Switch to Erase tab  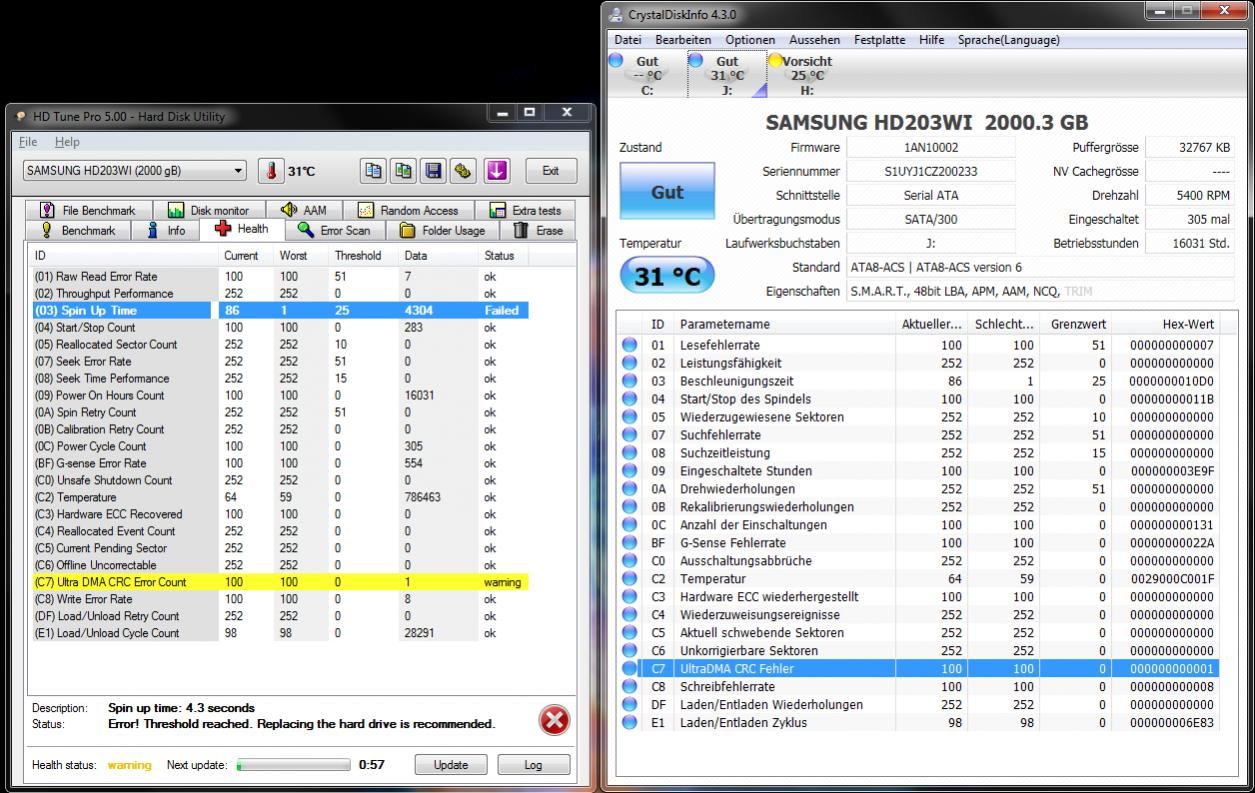coord(538,230)
